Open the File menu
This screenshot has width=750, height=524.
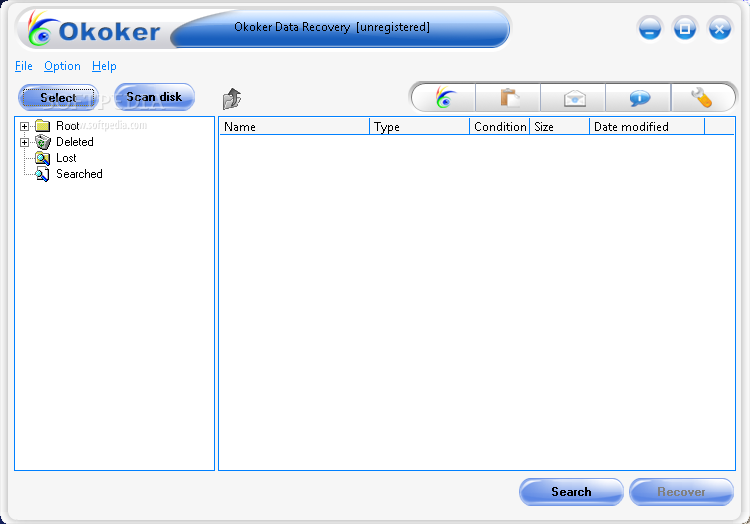coord(24,66)
